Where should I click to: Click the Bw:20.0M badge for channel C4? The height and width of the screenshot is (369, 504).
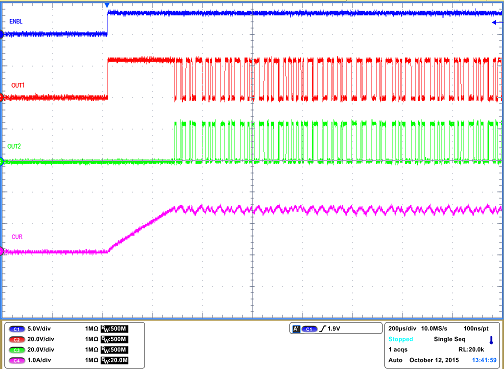tap(114, 360)
